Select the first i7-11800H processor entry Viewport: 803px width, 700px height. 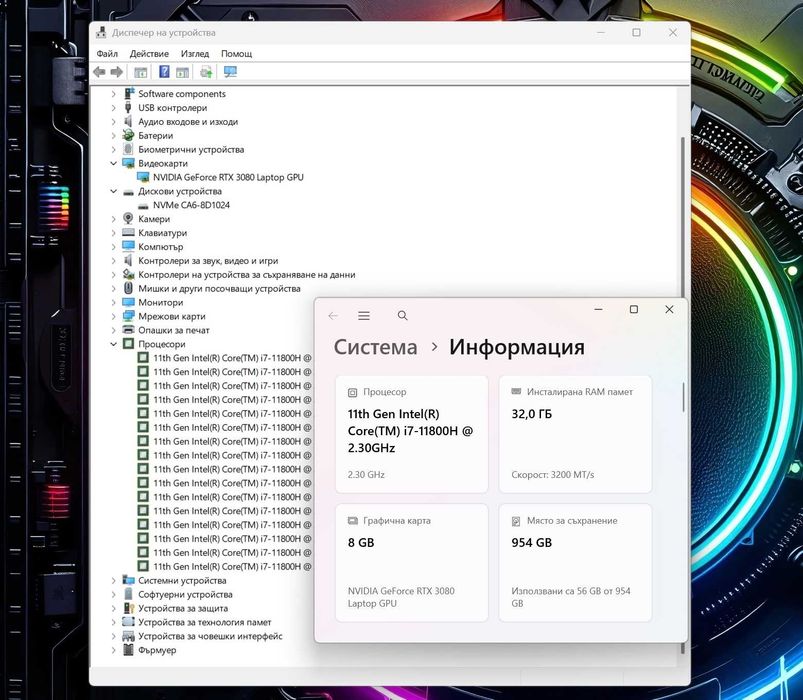(231, 358)
